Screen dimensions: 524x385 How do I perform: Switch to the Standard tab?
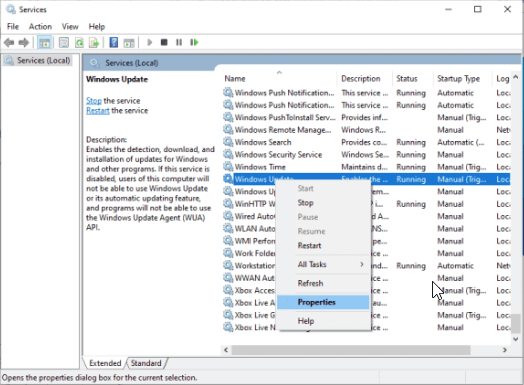[146, 363]
